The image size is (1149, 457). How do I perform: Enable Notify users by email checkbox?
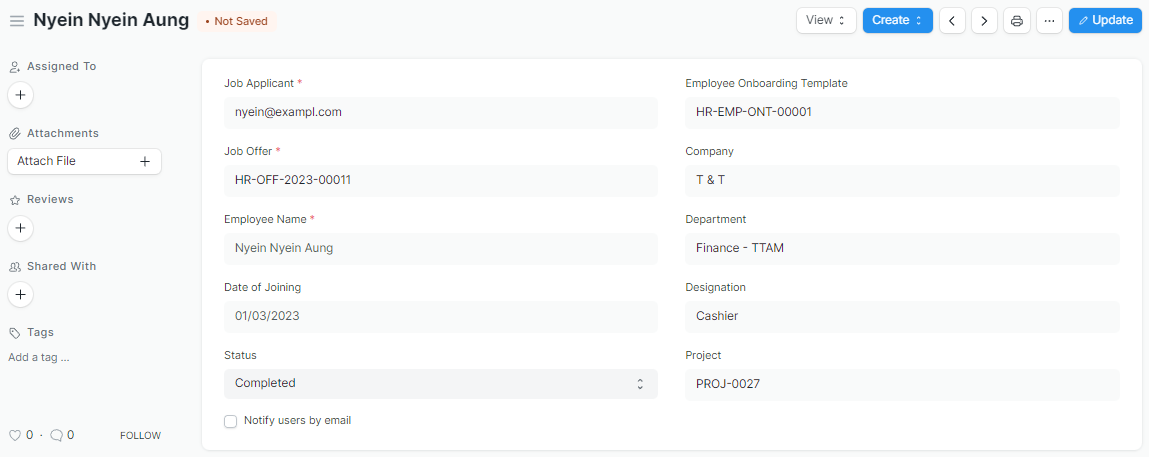pos(231,421)
